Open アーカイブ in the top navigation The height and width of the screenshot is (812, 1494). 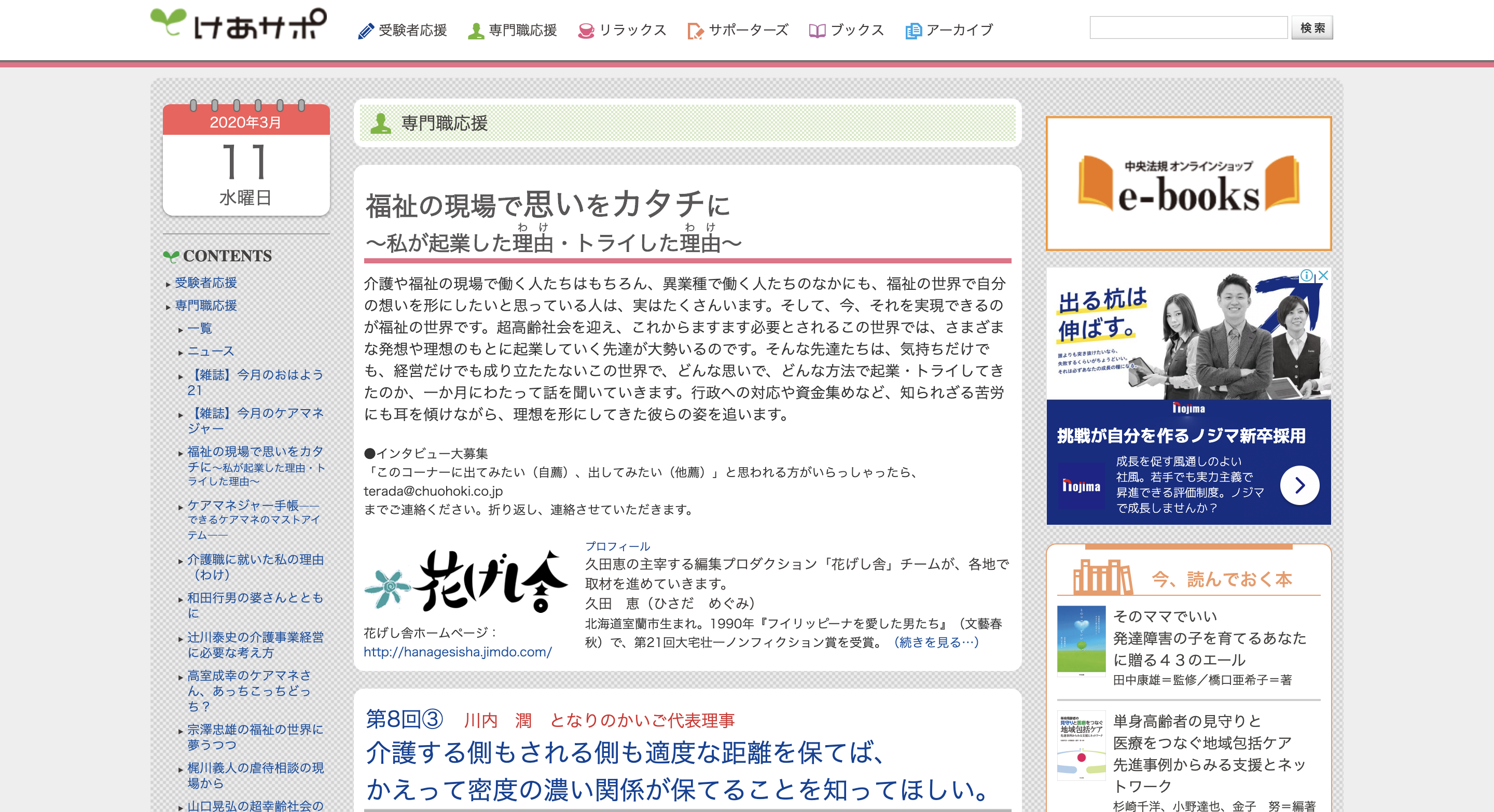(x=960, y=30)
